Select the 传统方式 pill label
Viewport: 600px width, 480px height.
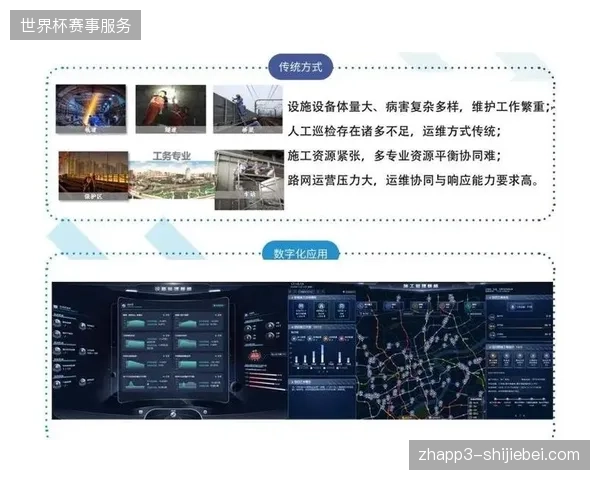tap(300, 67)
